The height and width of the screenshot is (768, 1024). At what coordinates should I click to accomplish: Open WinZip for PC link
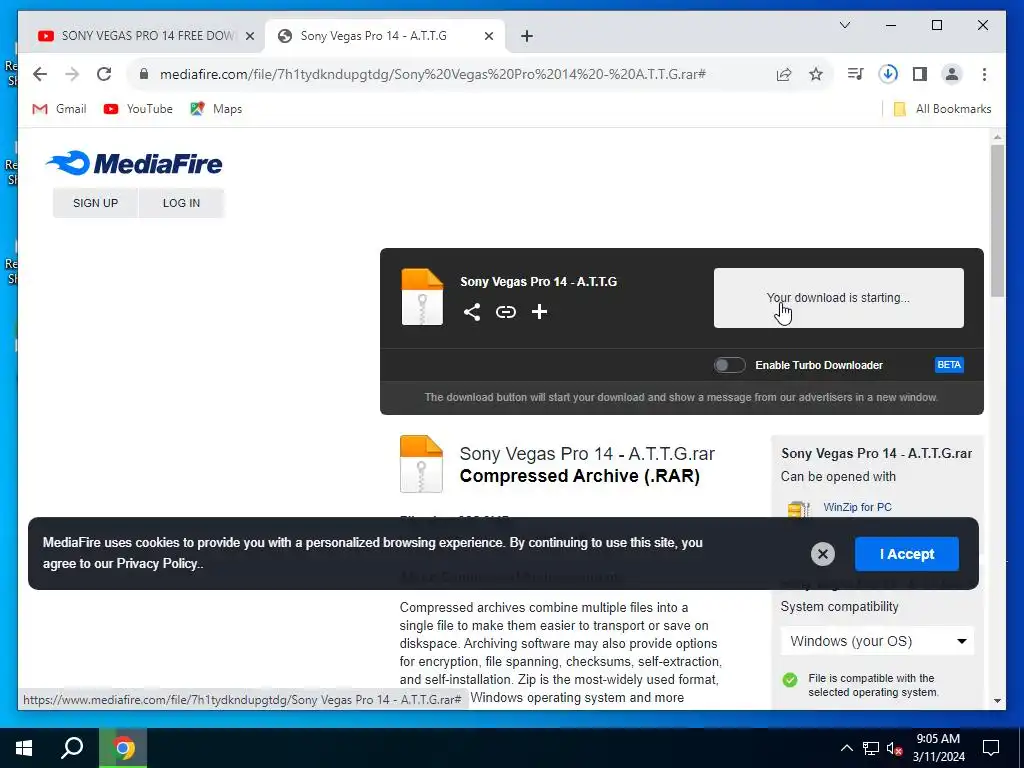click(x=857, y=507)
